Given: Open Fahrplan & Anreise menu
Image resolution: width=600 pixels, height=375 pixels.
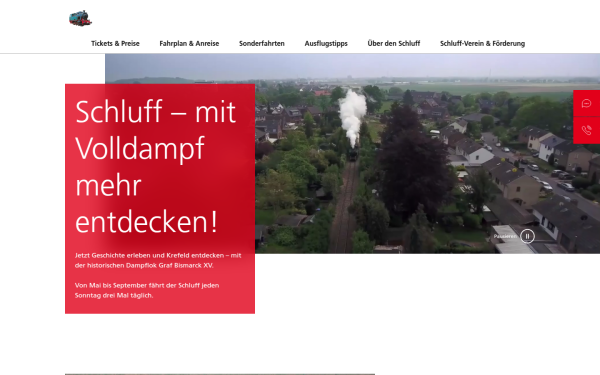Looking at the screenshot, I should [x=189, y=44].
